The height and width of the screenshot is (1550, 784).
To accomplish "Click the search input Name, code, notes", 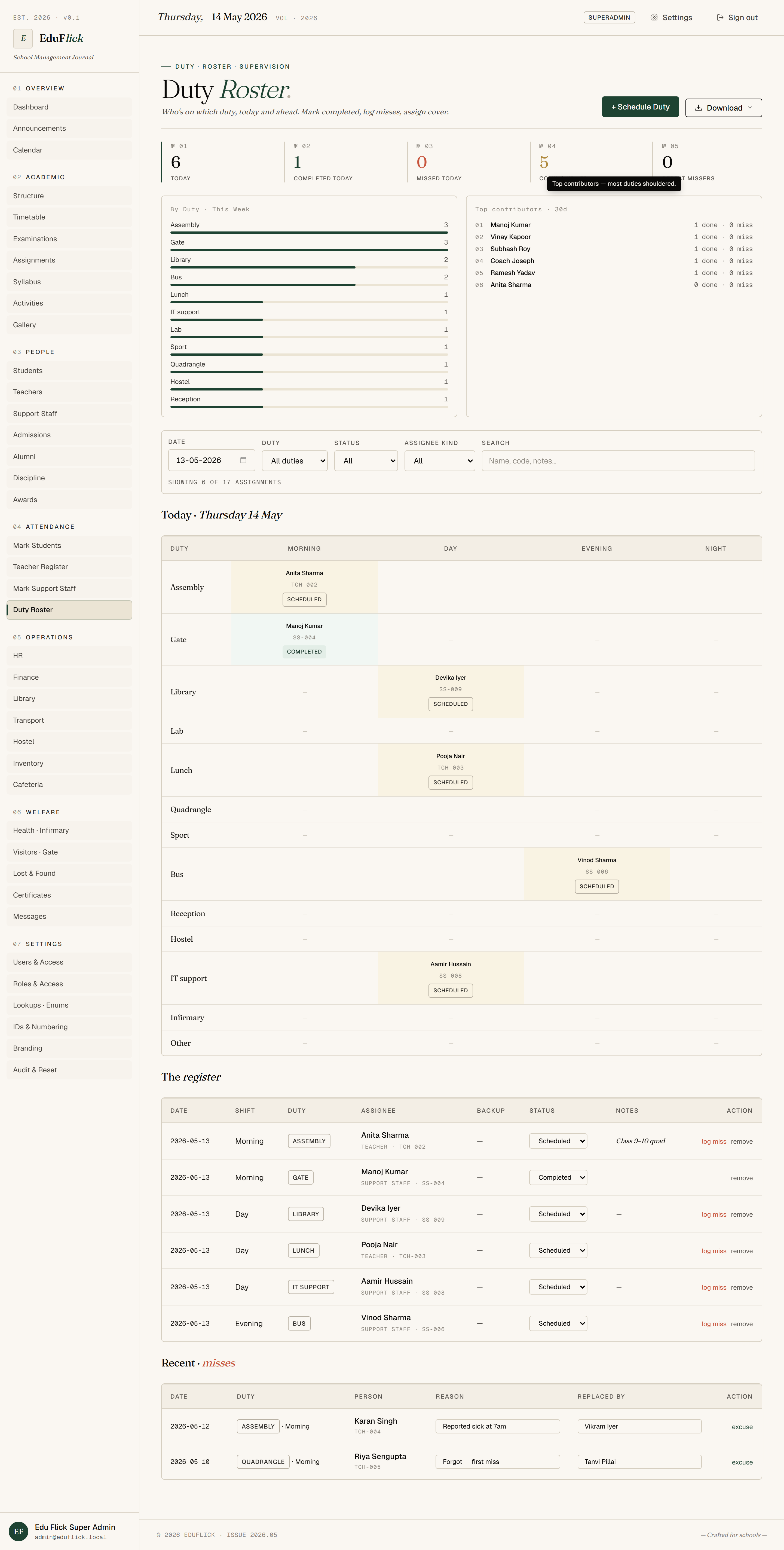I will (618, 461).
